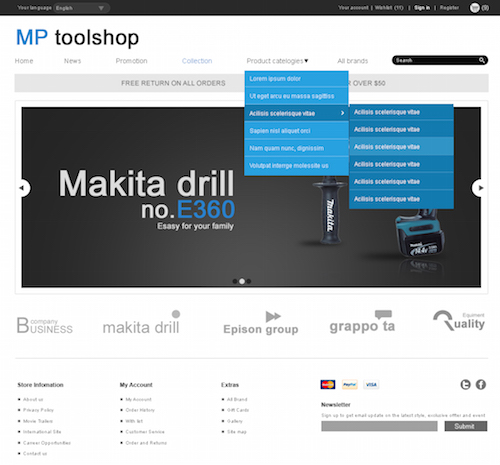Open Privacy Policy footer link
Viewport: 500px width, 465px height.
[38, 410]
